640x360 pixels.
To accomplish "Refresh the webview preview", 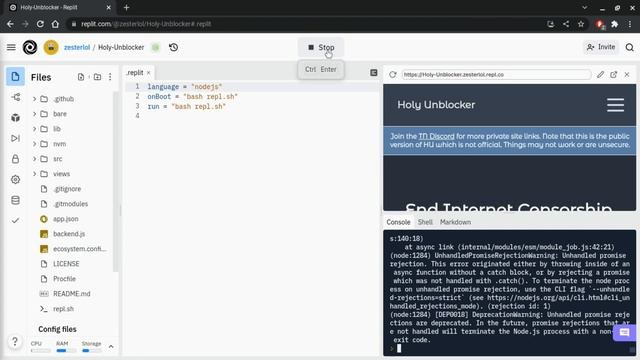I will [392, 75].
